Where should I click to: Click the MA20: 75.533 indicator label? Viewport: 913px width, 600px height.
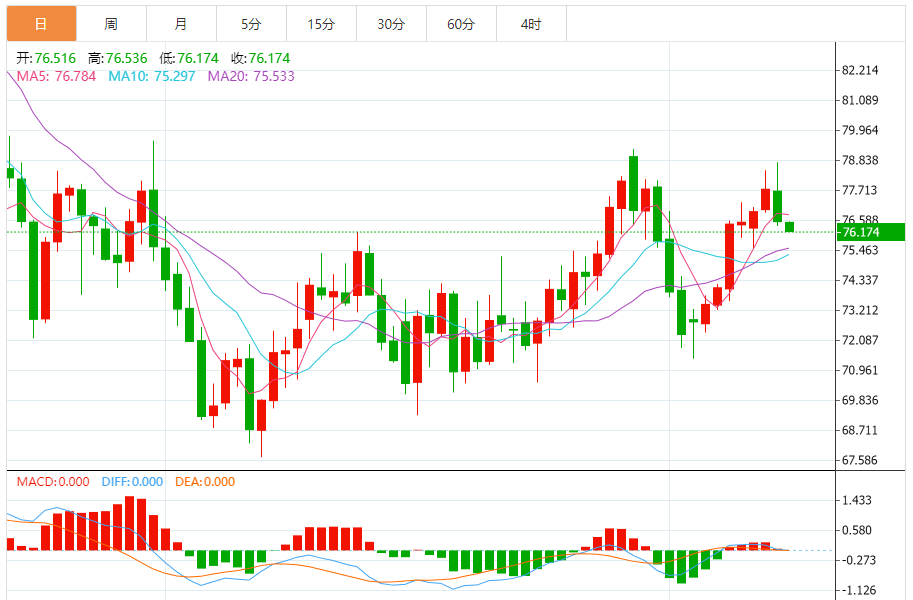pyautogui.click(x=251, y=76)
